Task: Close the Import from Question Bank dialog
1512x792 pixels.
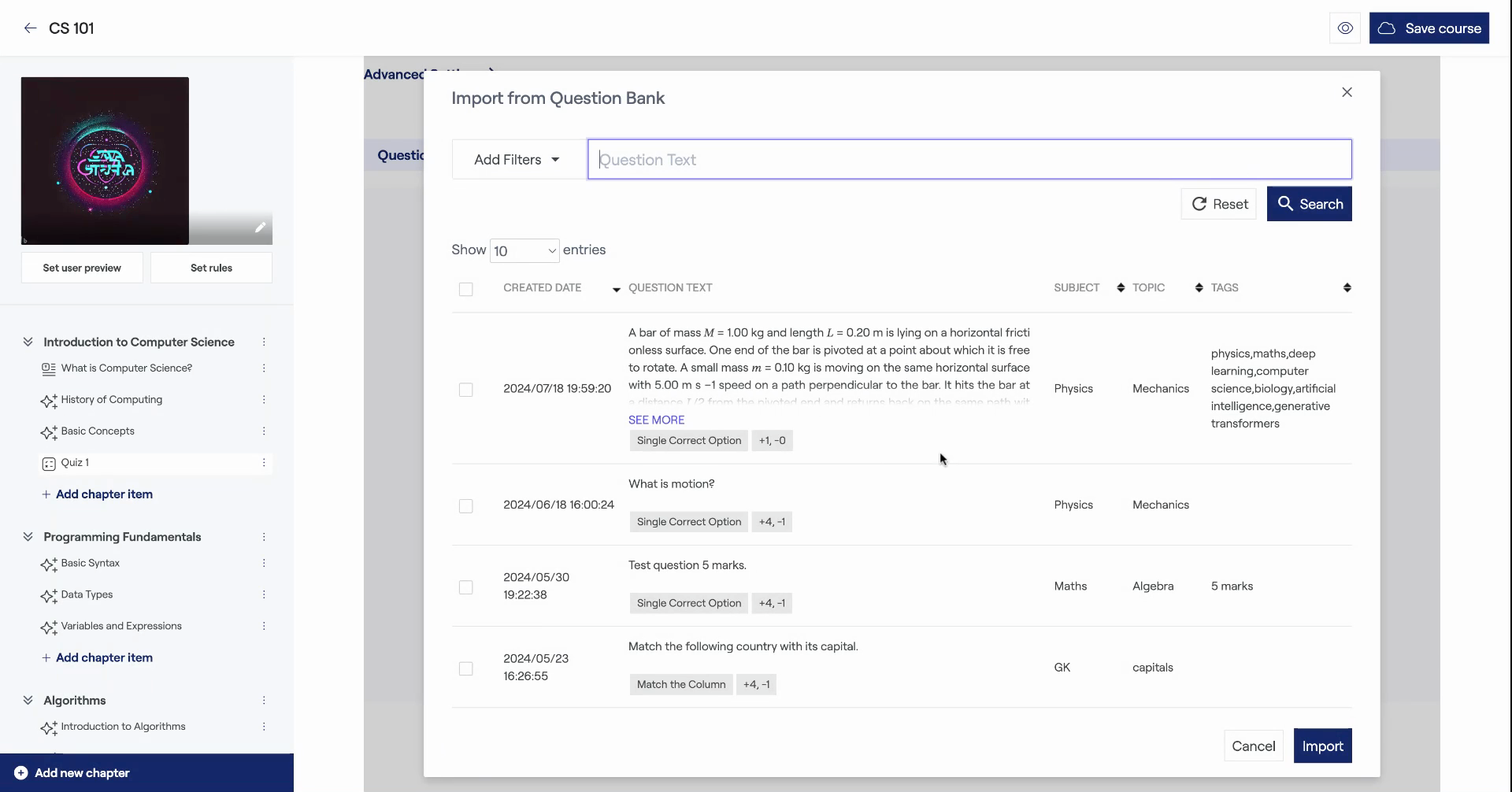Action: (1347, 92)
